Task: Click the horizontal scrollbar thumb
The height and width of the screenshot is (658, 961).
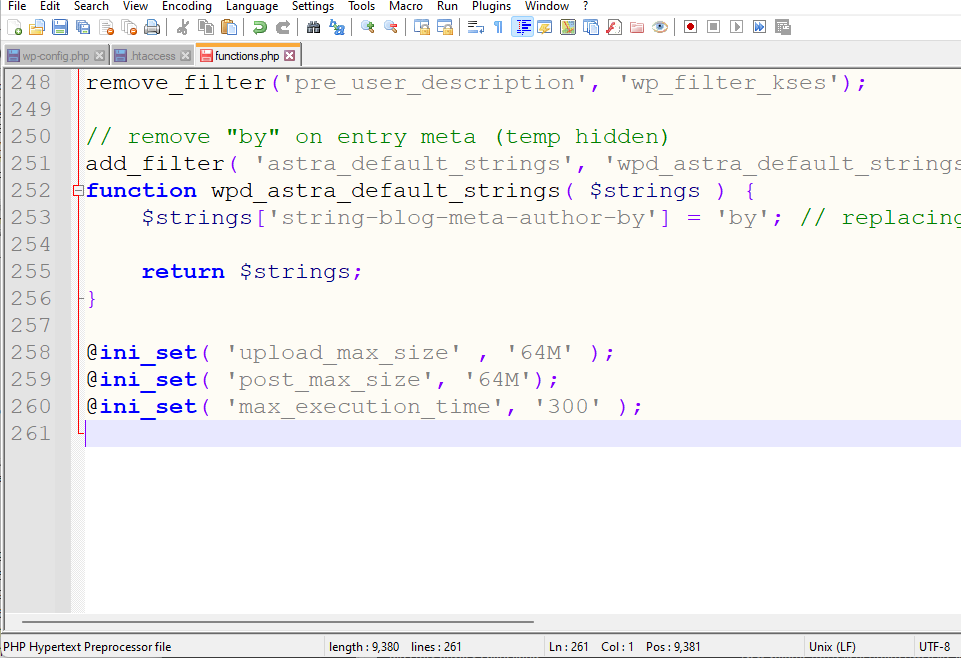Action: pyautogui.click(x=278, y=622)
